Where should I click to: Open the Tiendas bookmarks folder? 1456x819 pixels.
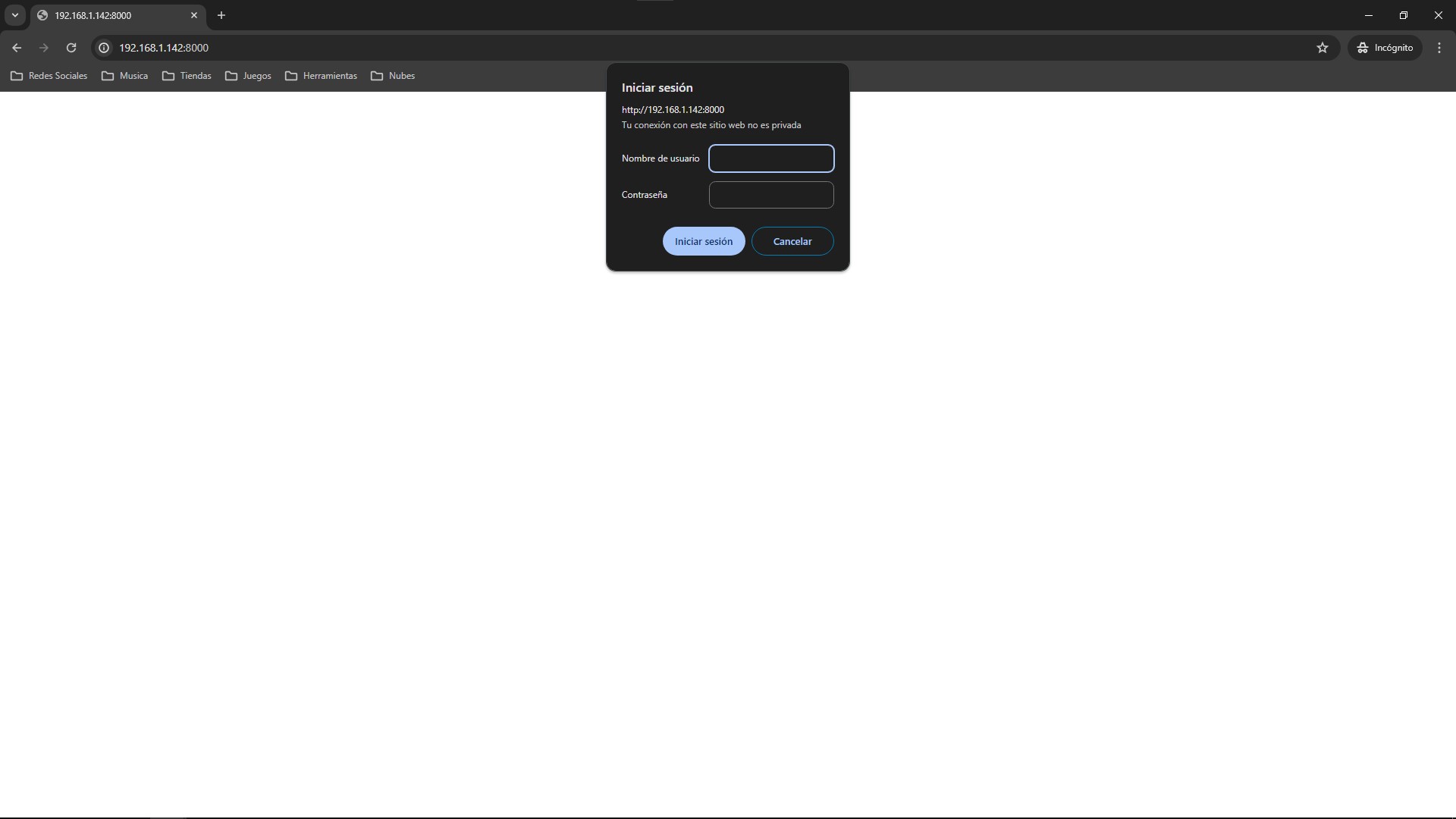[187, 76]
